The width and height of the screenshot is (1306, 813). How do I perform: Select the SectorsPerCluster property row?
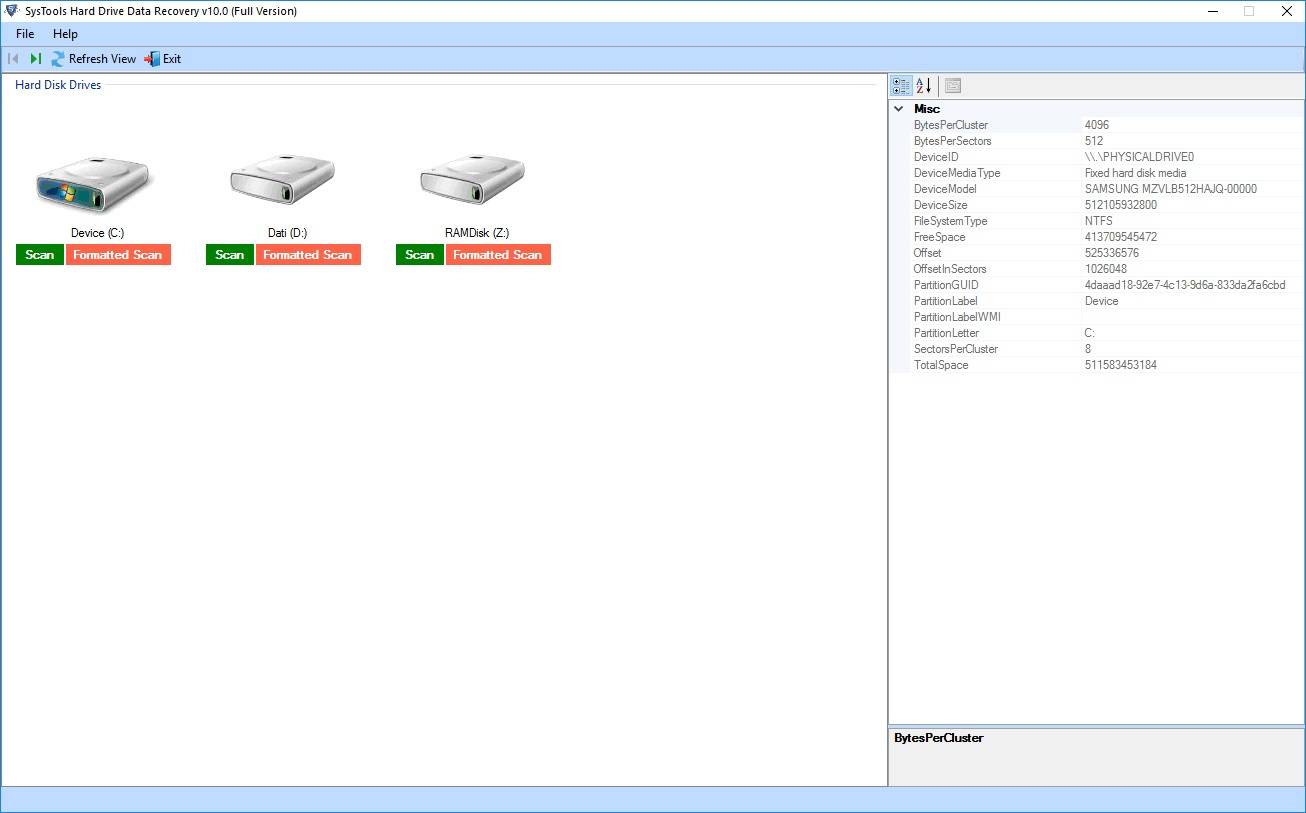point(1097,349)
